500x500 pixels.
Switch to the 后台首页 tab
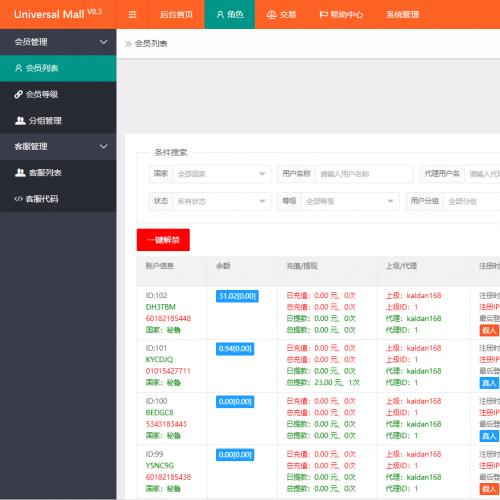[176, 14]
